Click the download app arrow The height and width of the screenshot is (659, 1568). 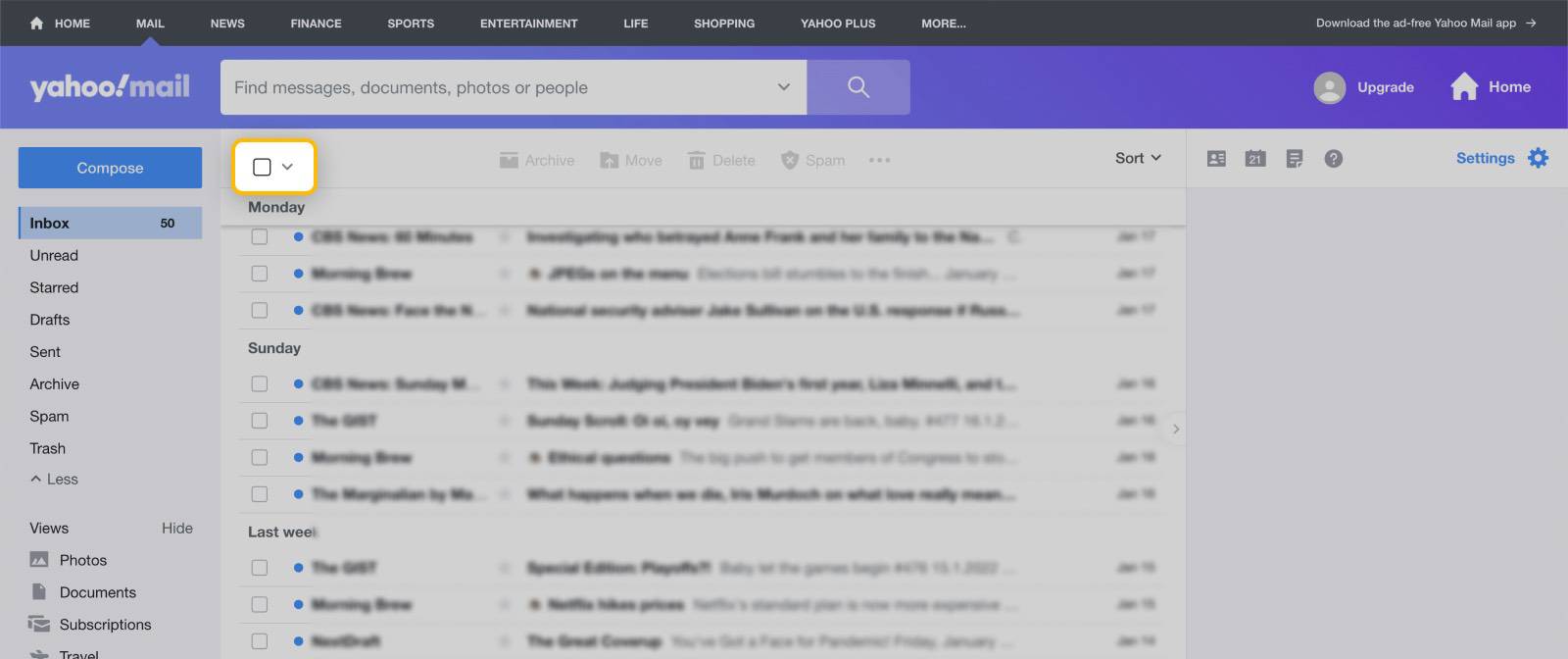coord(1531,23)
